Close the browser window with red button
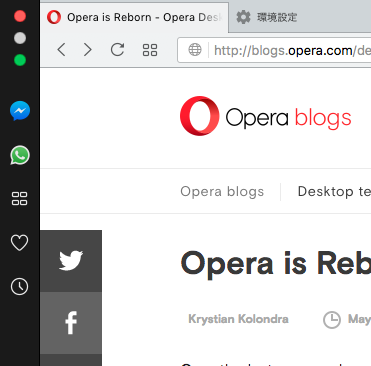Image resolution: width=371 pixels, height=366 pixels. pos(20,16)
